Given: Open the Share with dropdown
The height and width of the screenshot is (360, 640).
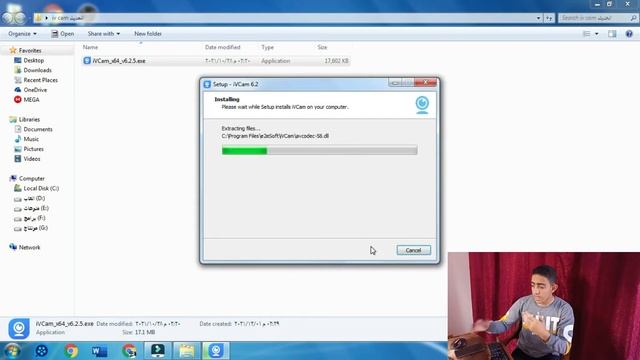Looking at the screenshot, I should pyautogui.click(x=104, y=33).
